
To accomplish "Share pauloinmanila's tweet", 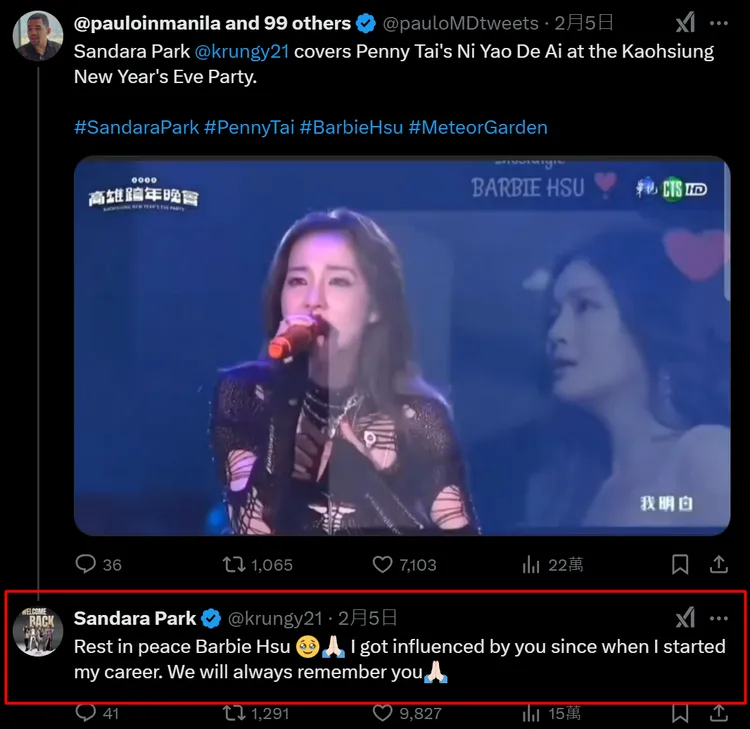I will coord(718,565).
